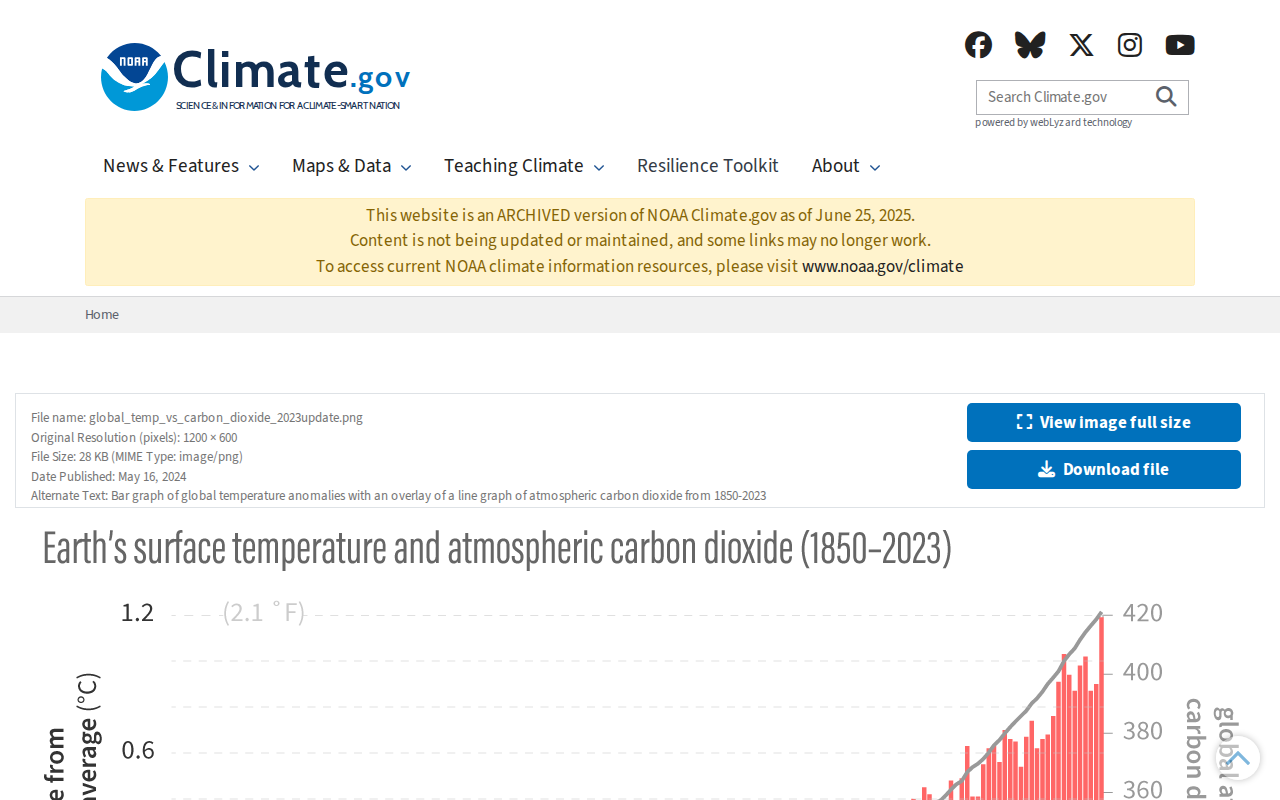The image size is (1280, 800).
Task: Expand the About menu chevron
Action: (x=875, y=167)
